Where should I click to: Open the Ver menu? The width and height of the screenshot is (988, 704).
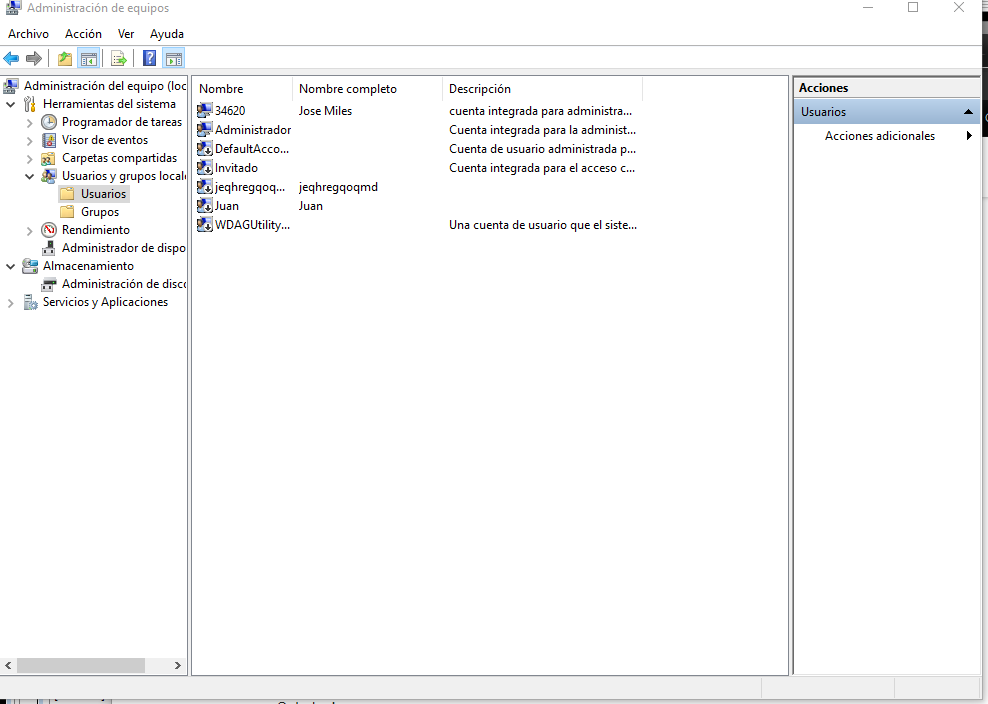point(125,33)
